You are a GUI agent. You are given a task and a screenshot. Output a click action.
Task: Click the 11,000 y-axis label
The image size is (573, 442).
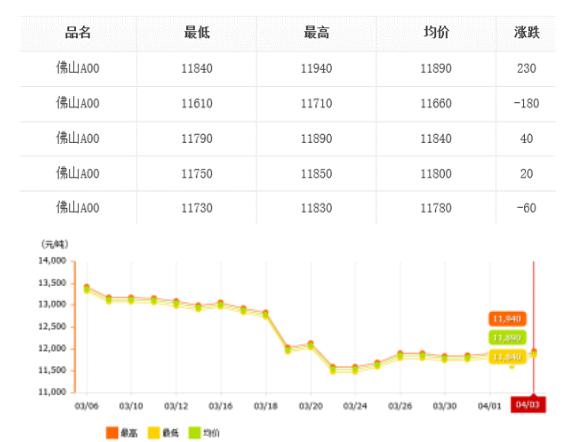(53, 392)
